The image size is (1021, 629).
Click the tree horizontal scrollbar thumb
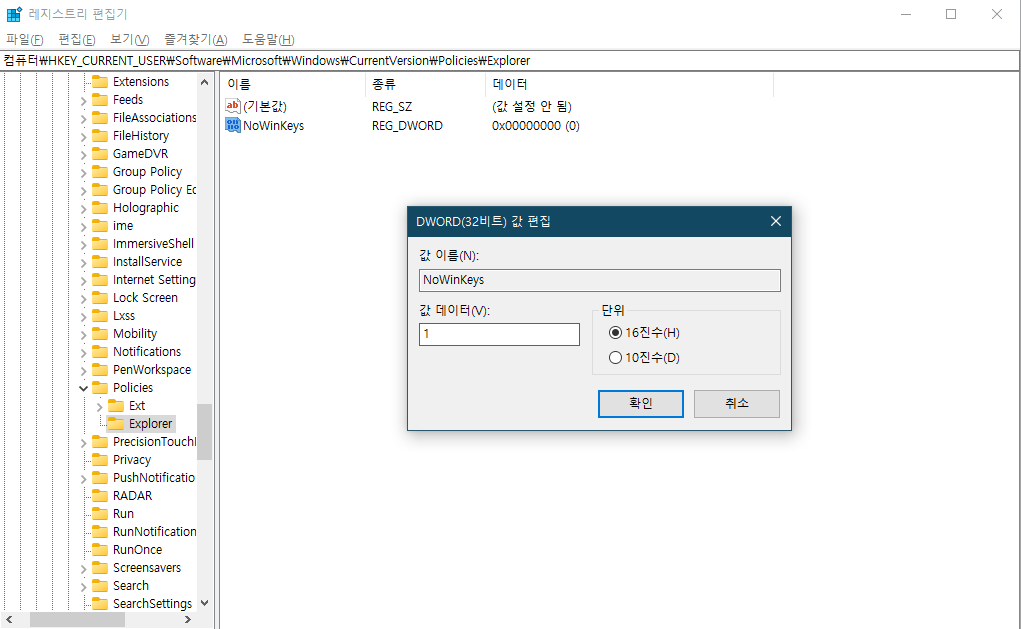click(77, 620)
